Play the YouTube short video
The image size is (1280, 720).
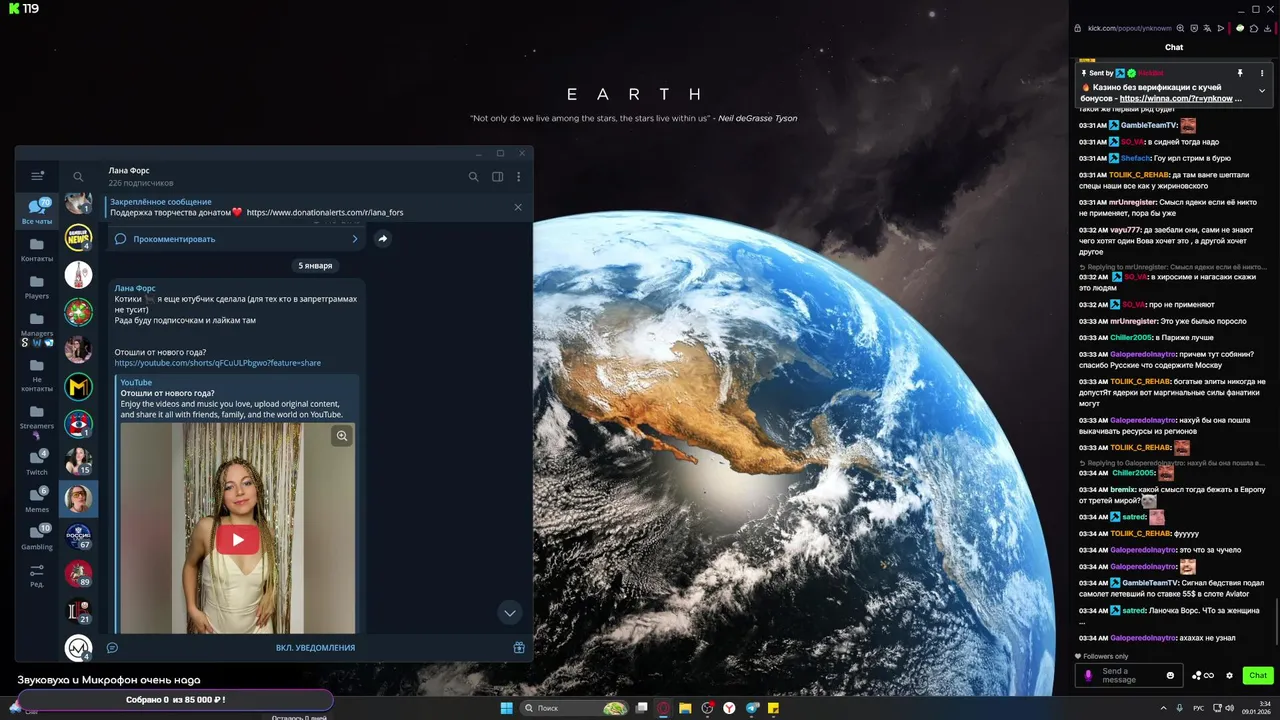point(237,540)
